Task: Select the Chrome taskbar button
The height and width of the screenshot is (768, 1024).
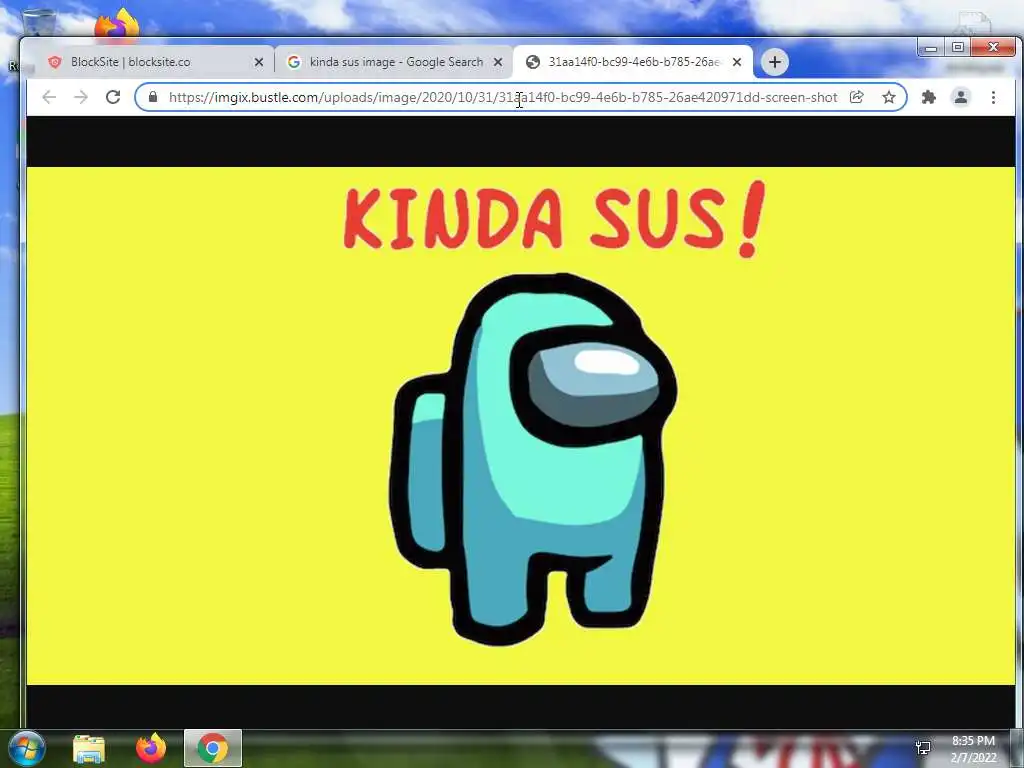Action: (213, 748)
